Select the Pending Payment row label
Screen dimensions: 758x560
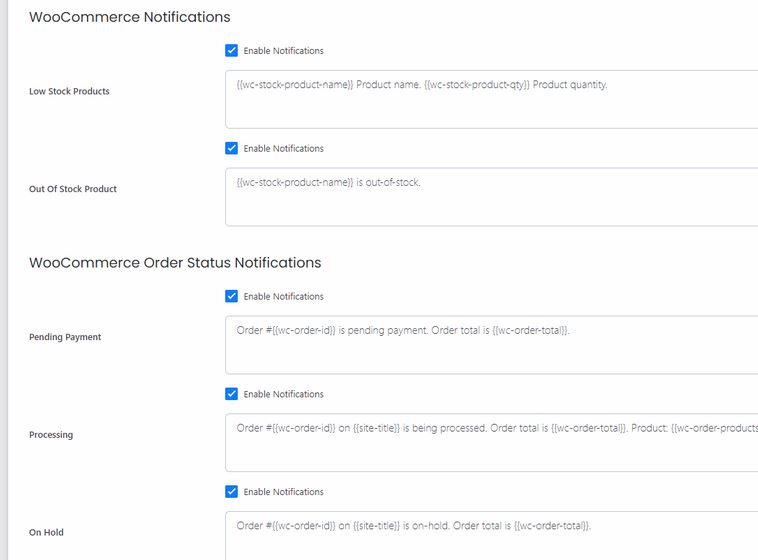[65, 337]
